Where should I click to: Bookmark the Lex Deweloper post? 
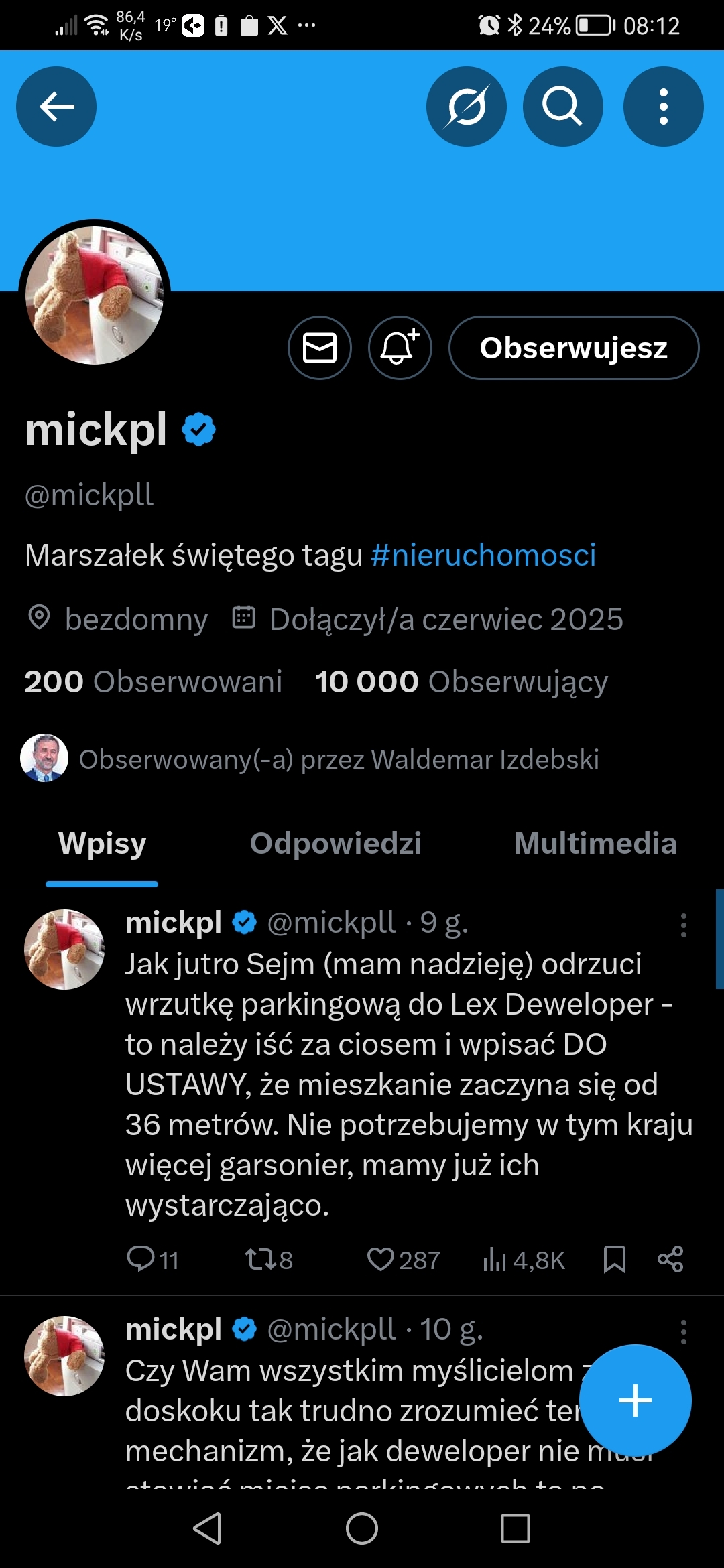[614, 1260]
